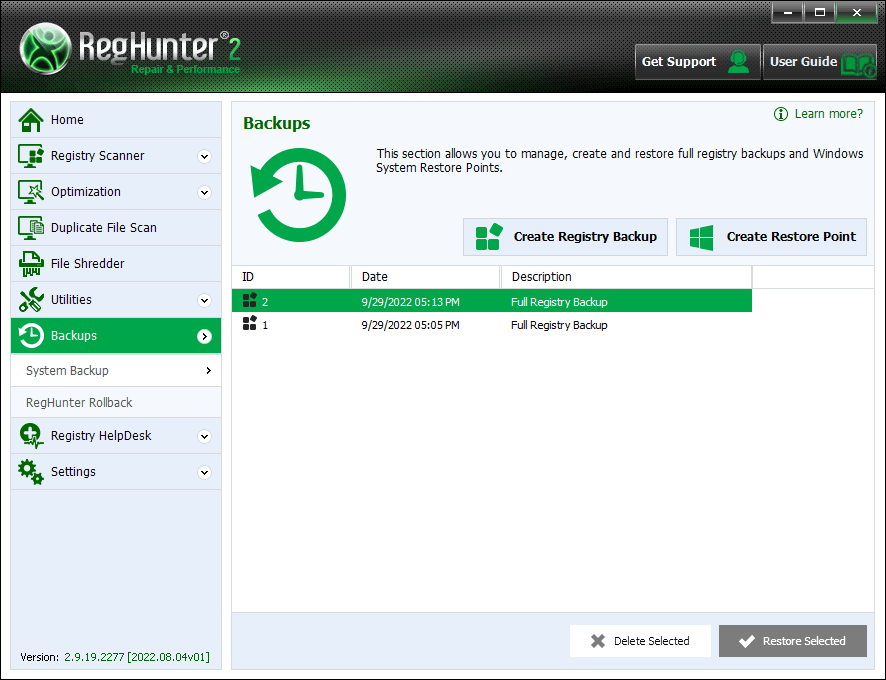This screenshot has height=680, width=886.
Task: Click the backup icon for ID 1
Action: 250,324
